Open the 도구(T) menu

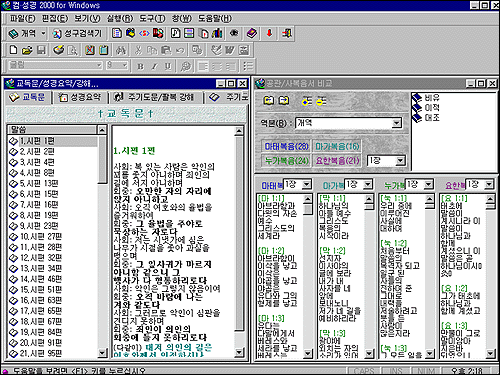152,18
